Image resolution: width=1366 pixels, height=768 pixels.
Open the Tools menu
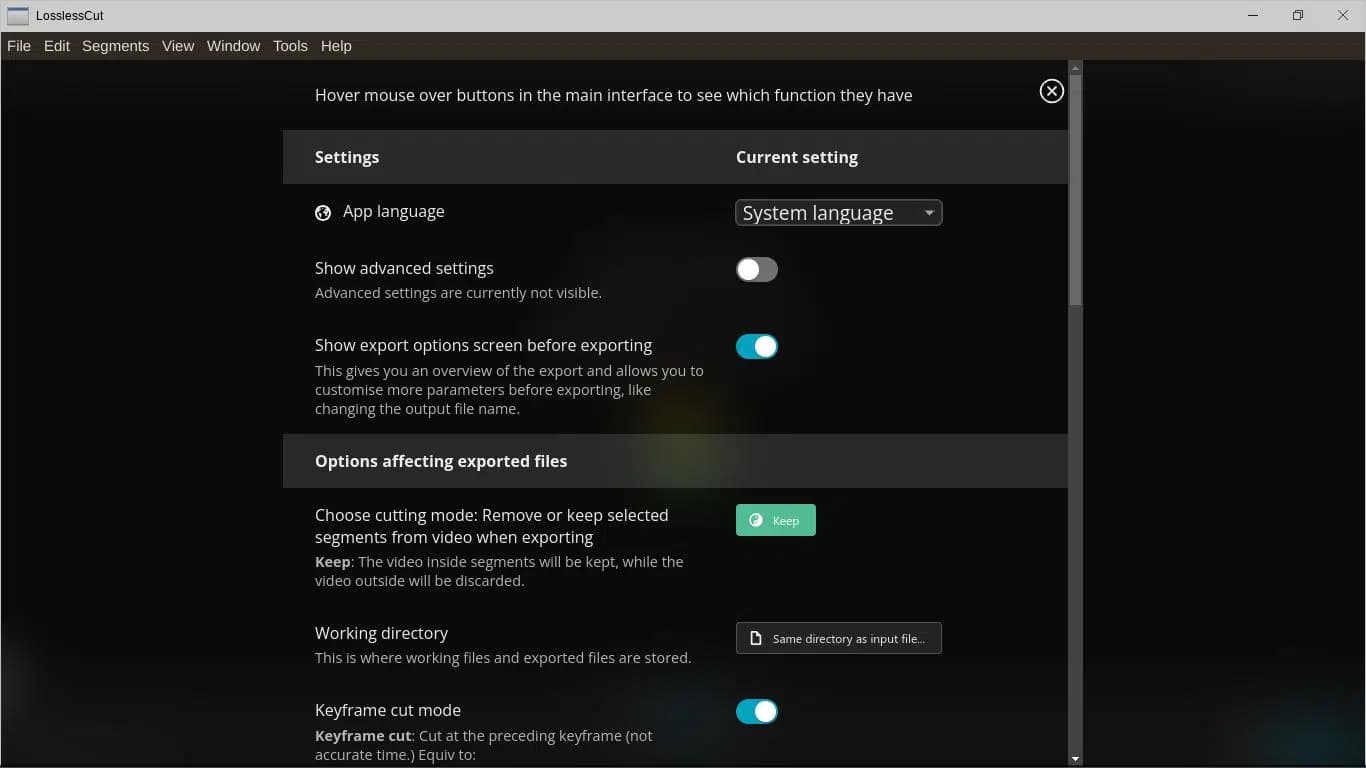click(x=290, y=46)
